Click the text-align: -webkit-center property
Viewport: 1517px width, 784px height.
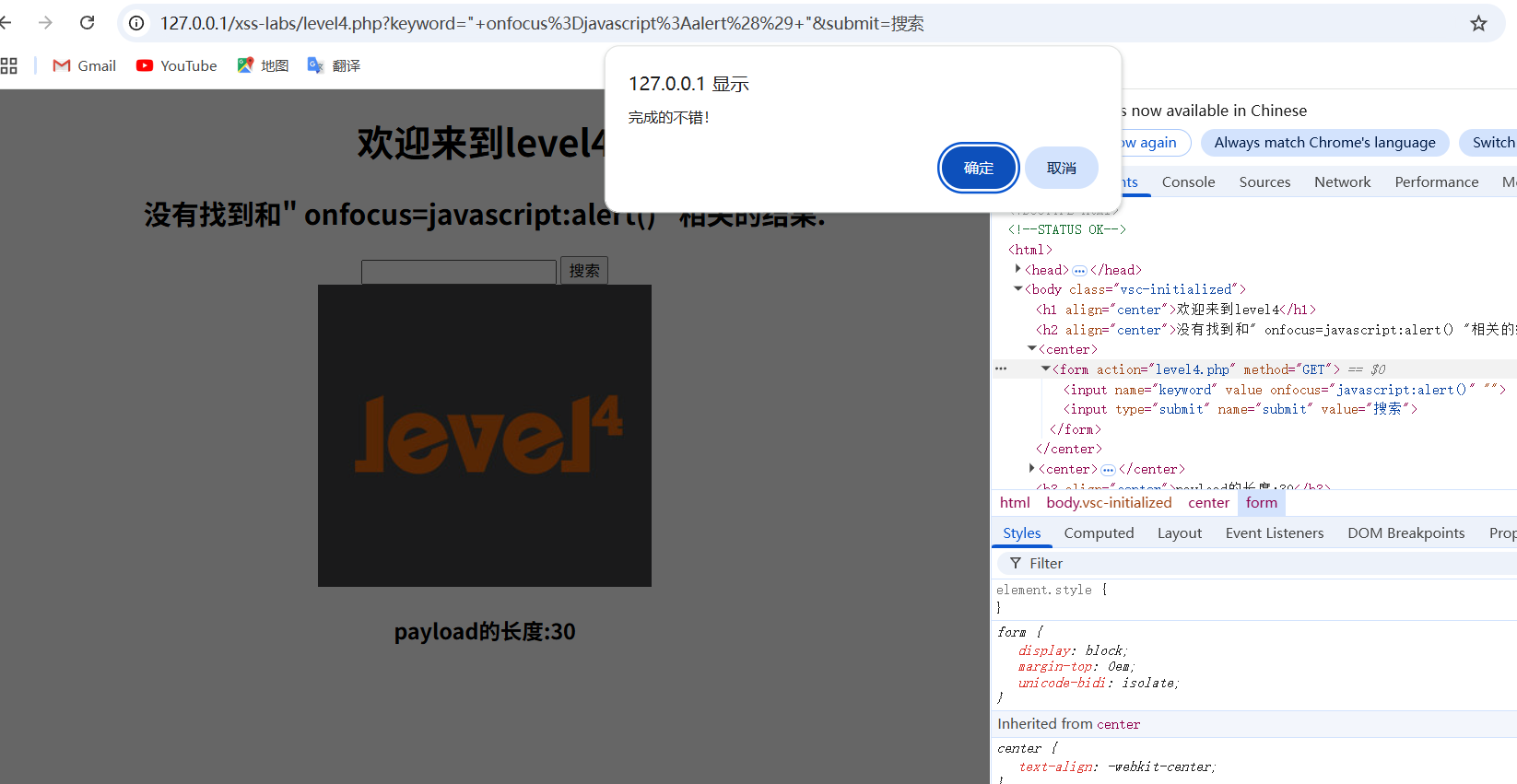click(x=1117, y=766)
